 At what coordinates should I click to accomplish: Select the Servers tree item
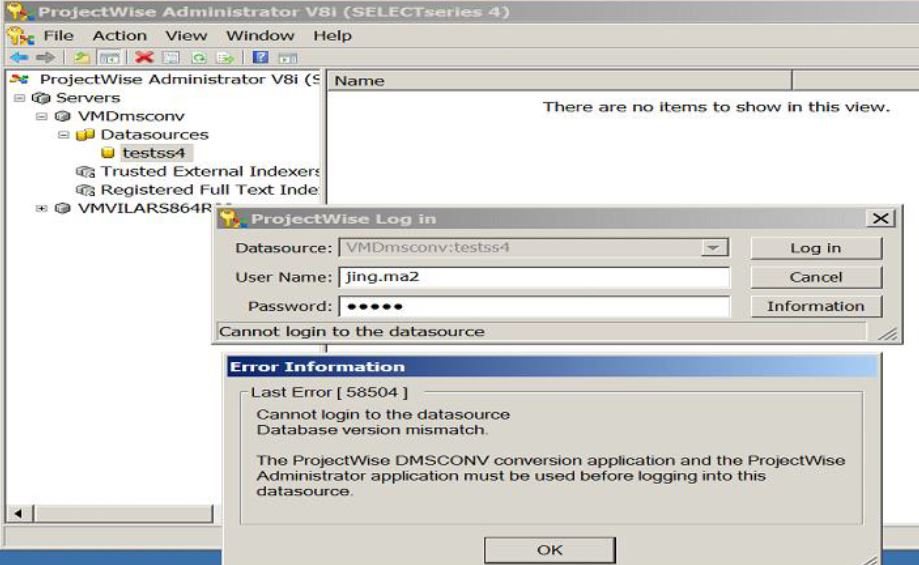(88, 98)
